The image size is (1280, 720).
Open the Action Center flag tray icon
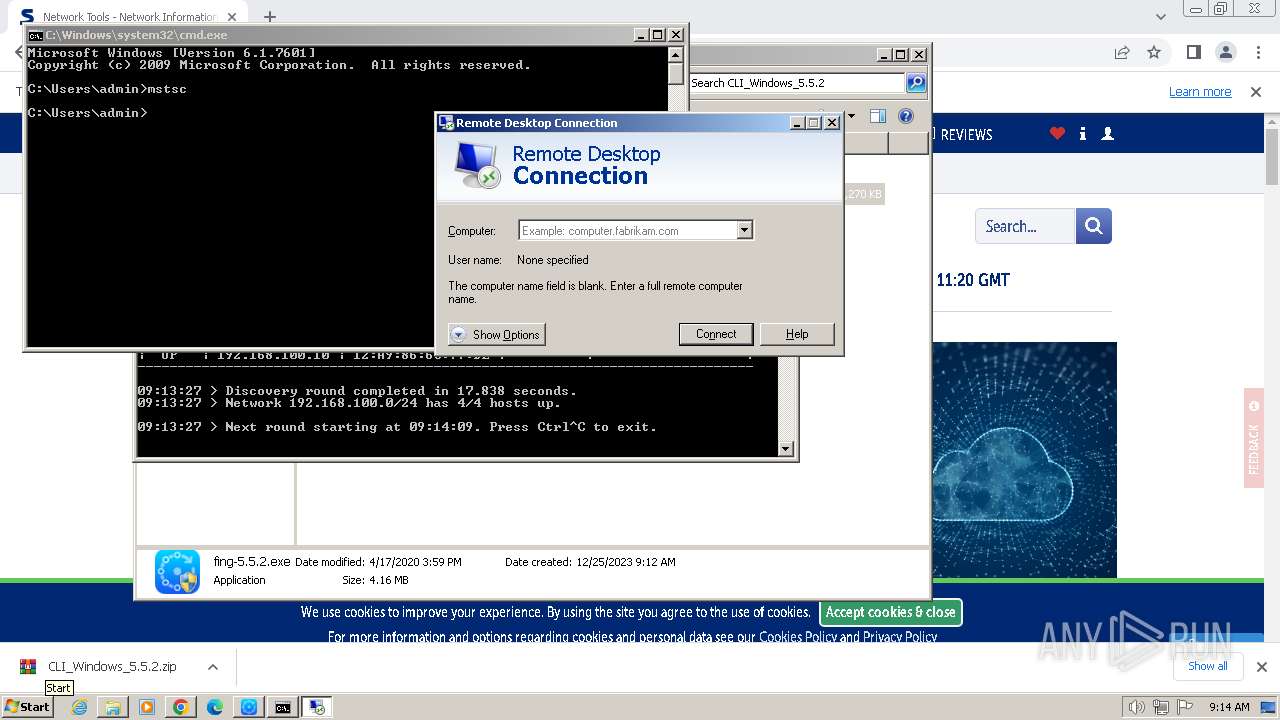tap(1184, 707)
